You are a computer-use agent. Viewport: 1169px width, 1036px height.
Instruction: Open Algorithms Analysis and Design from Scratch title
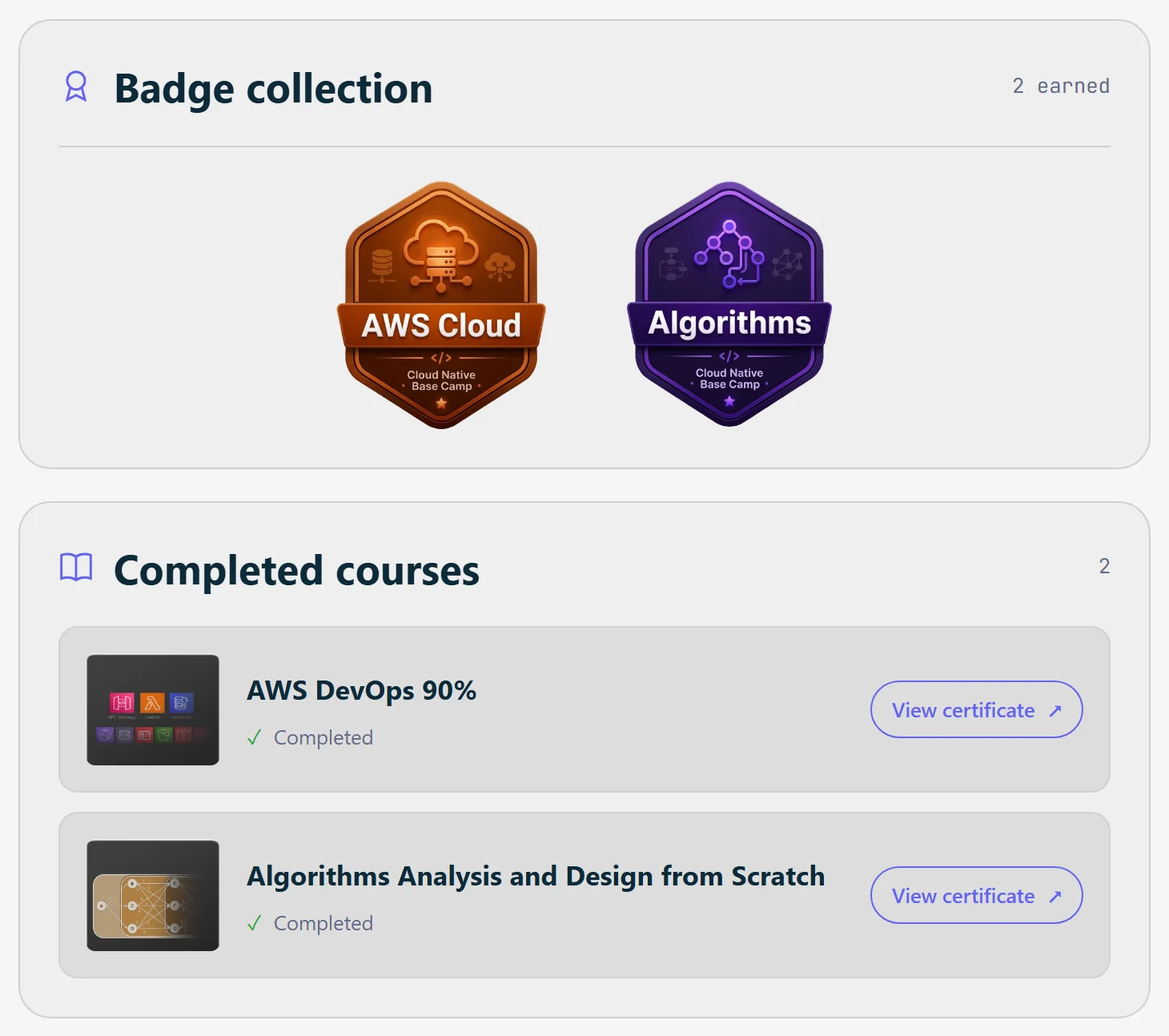tap(536, 876)
